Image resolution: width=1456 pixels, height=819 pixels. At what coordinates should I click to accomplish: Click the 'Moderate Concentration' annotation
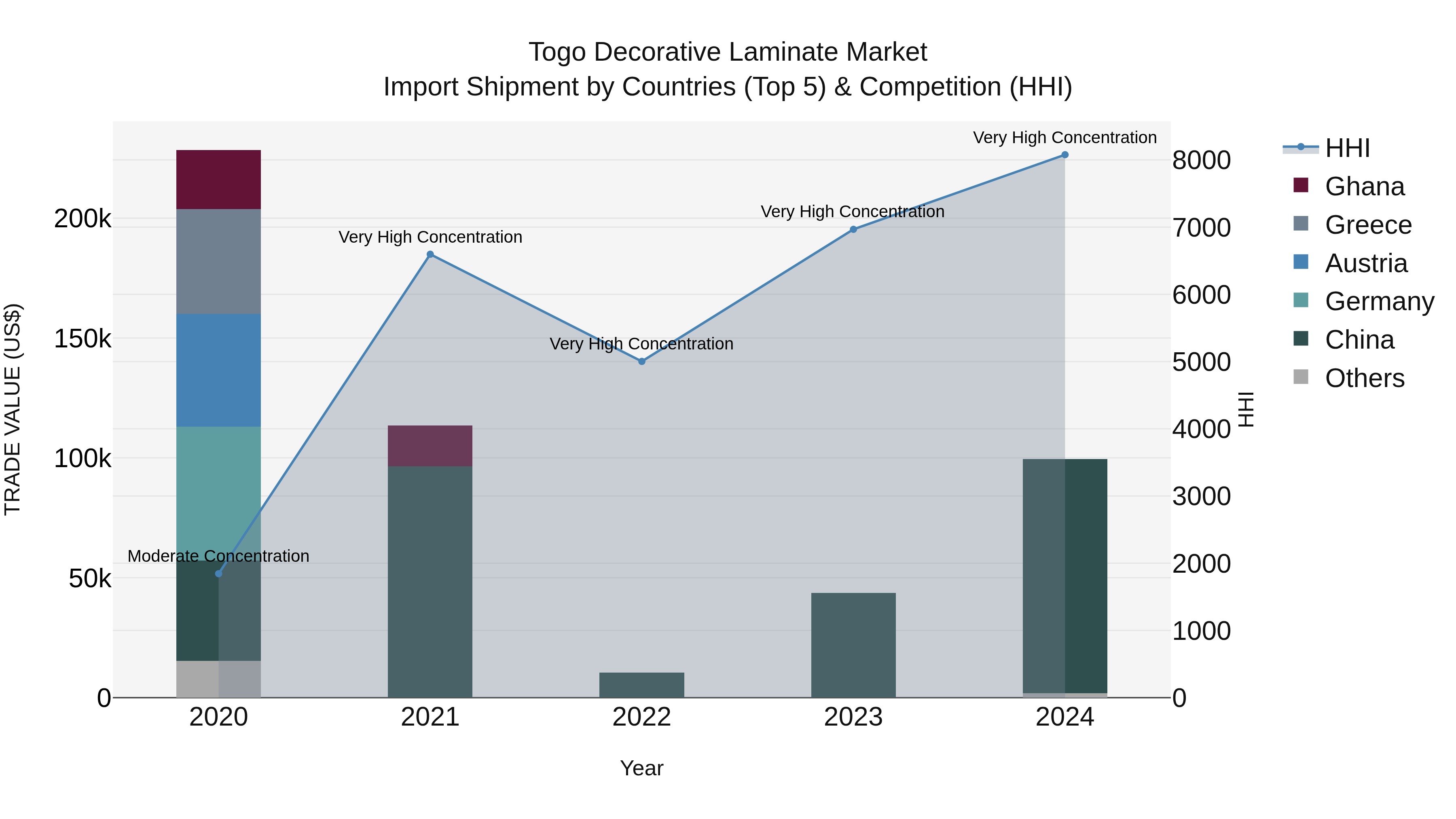pyautogui.click(x=219, y=556)
